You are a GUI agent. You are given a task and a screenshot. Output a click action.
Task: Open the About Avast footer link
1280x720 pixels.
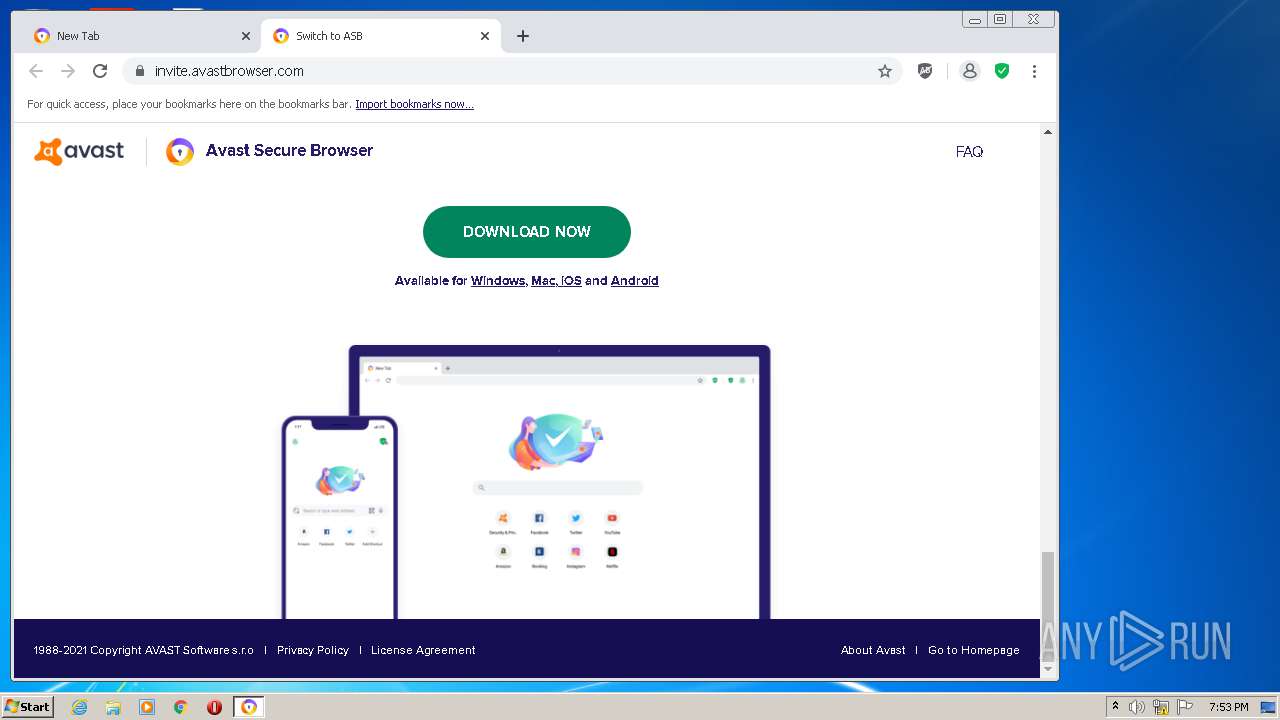(x=873, y=650)
